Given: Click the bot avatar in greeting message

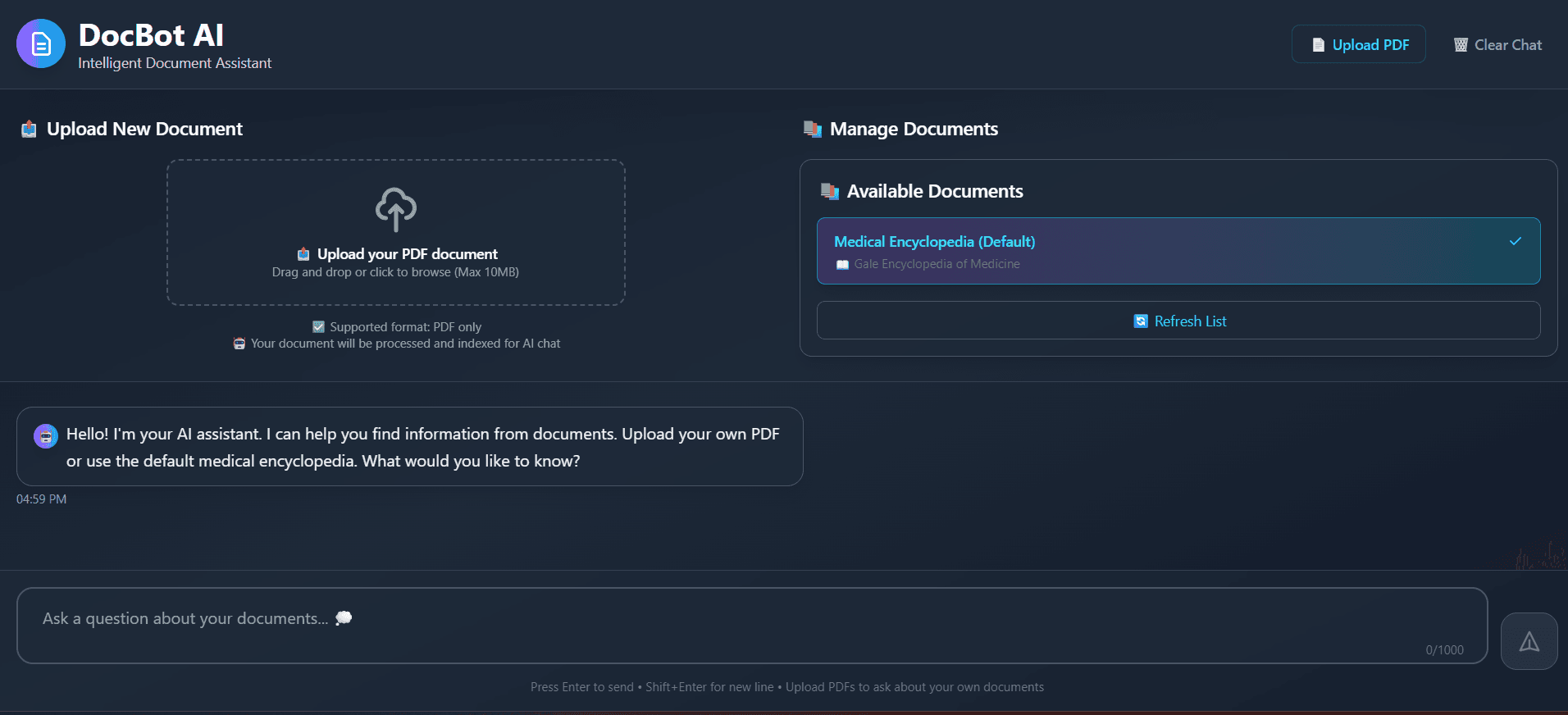Looking at the screenshot, I should [x=46, y=436].
